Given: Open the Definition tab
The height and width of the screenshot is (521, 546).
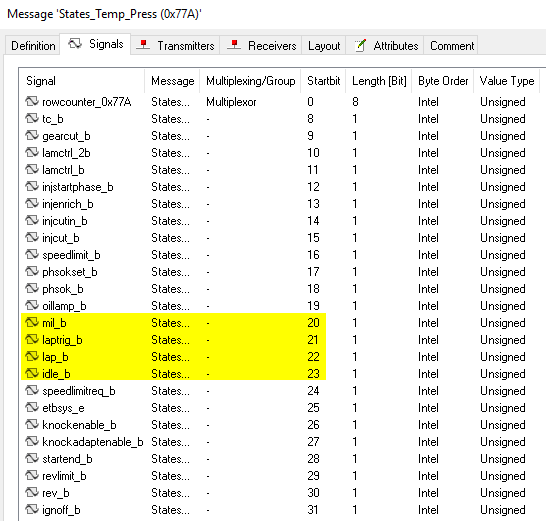Looking at the screenshot, I should point(33,46).
